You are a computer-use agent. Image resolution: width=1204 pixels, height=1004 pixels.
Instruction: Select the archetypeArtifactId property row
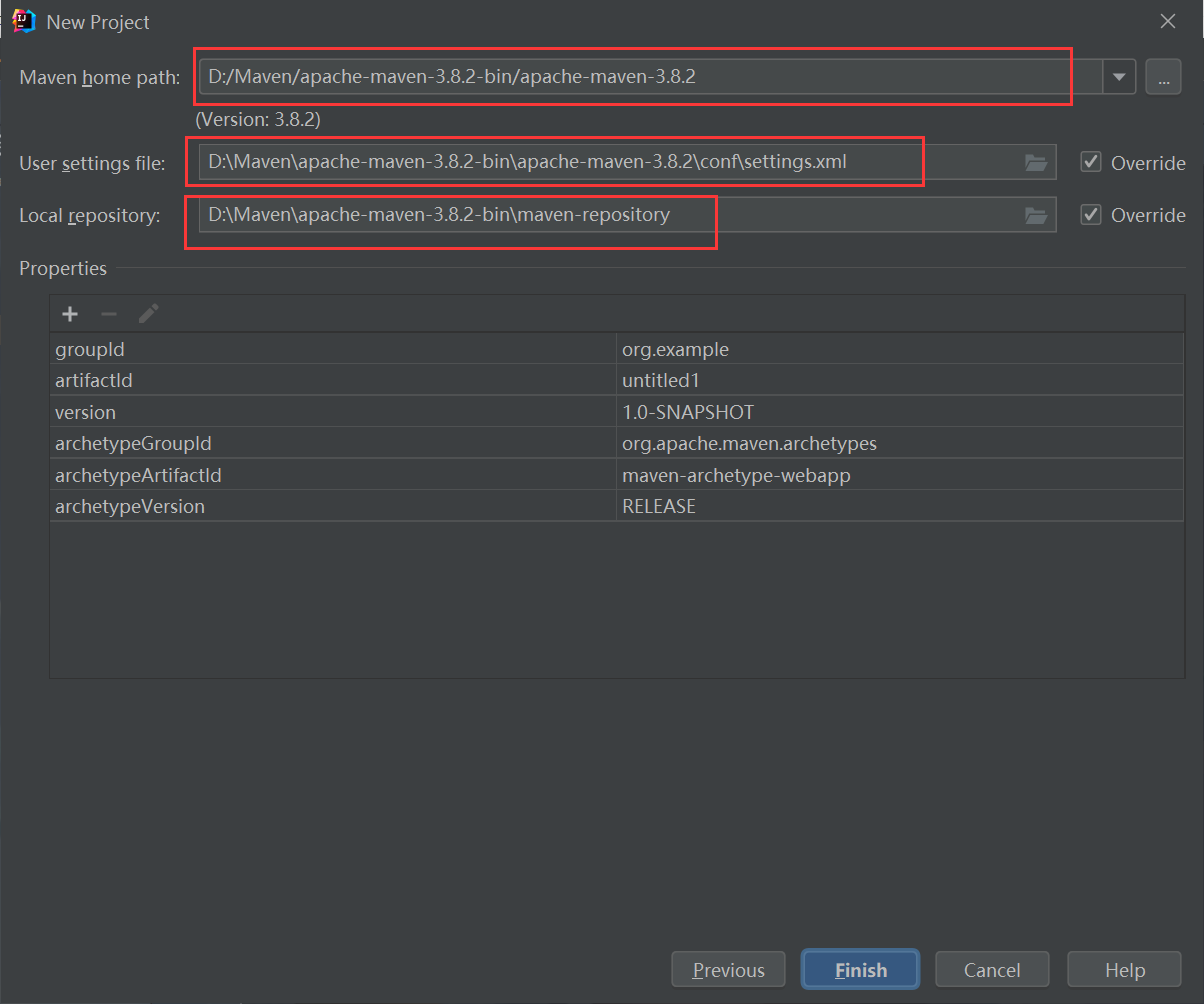point(617,474)
